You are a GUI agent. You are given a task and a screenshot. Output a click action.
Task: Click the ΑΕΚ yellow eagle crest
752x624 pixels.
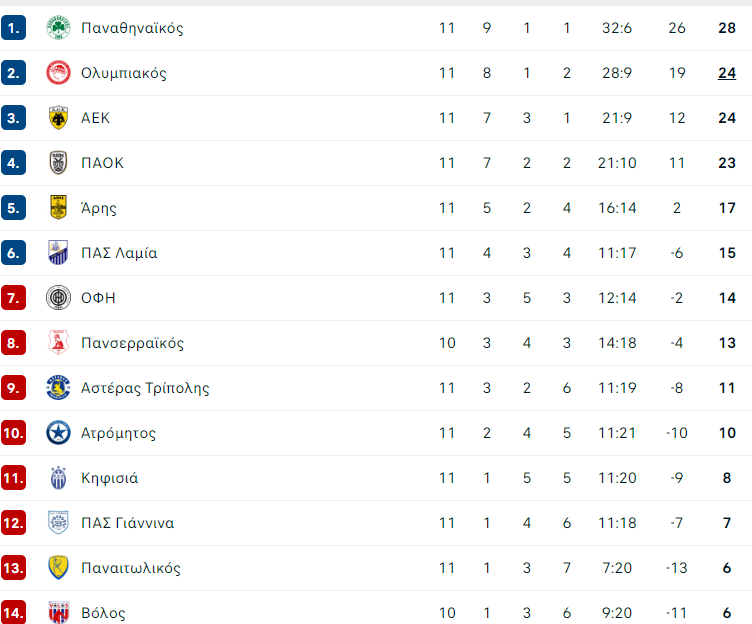59,118
